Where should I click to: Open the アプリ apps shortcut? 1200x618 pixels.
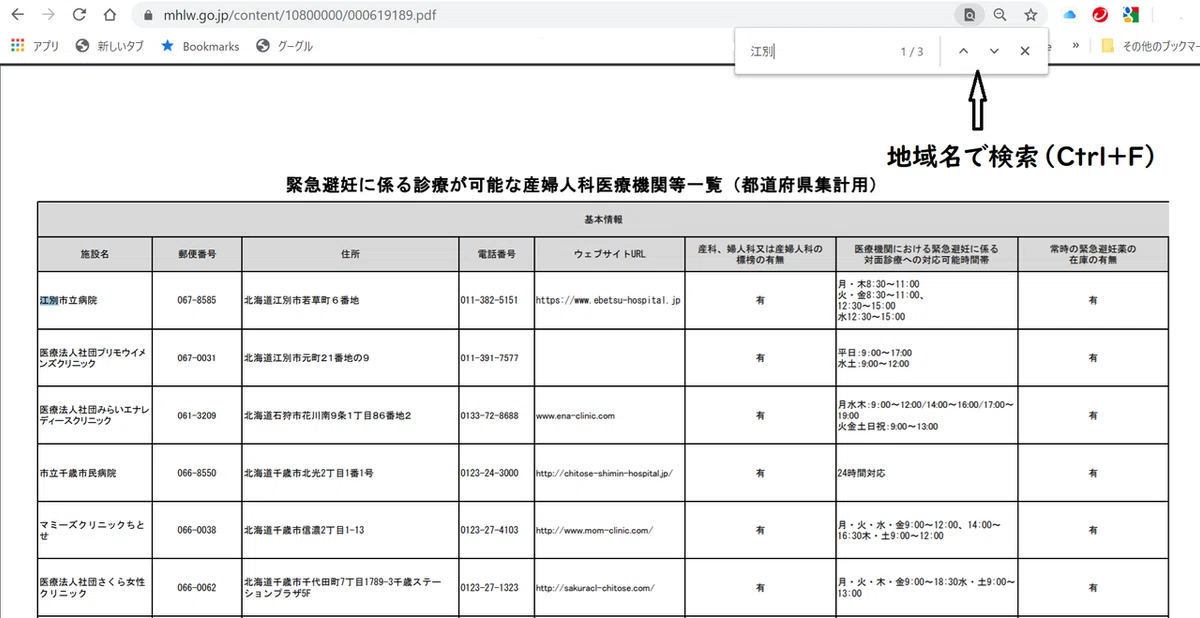(x=35, y=46)
